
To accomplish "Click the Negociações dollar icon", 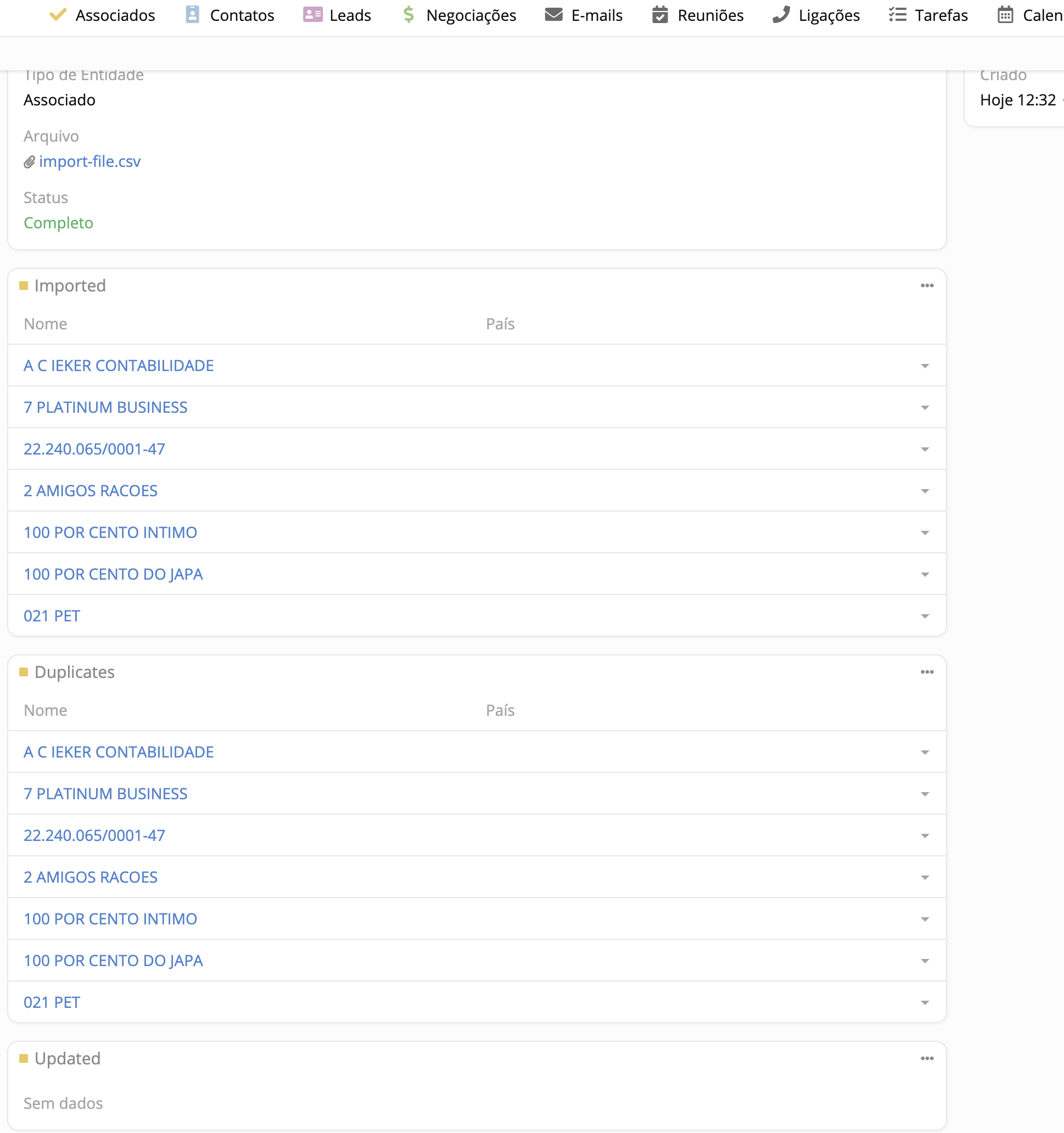I will [x=408, y=15].
